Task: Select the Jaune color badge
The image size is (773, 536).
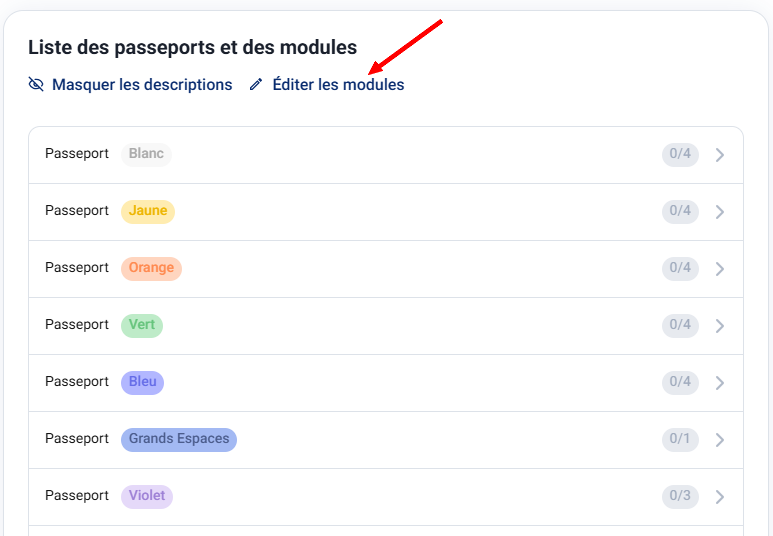Action: pyautogui.click(x=148, y=211)
